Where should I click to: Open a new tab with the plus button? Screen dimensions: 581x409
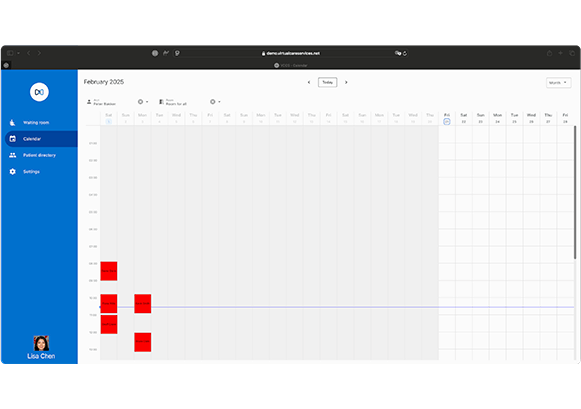click(561, 53)
